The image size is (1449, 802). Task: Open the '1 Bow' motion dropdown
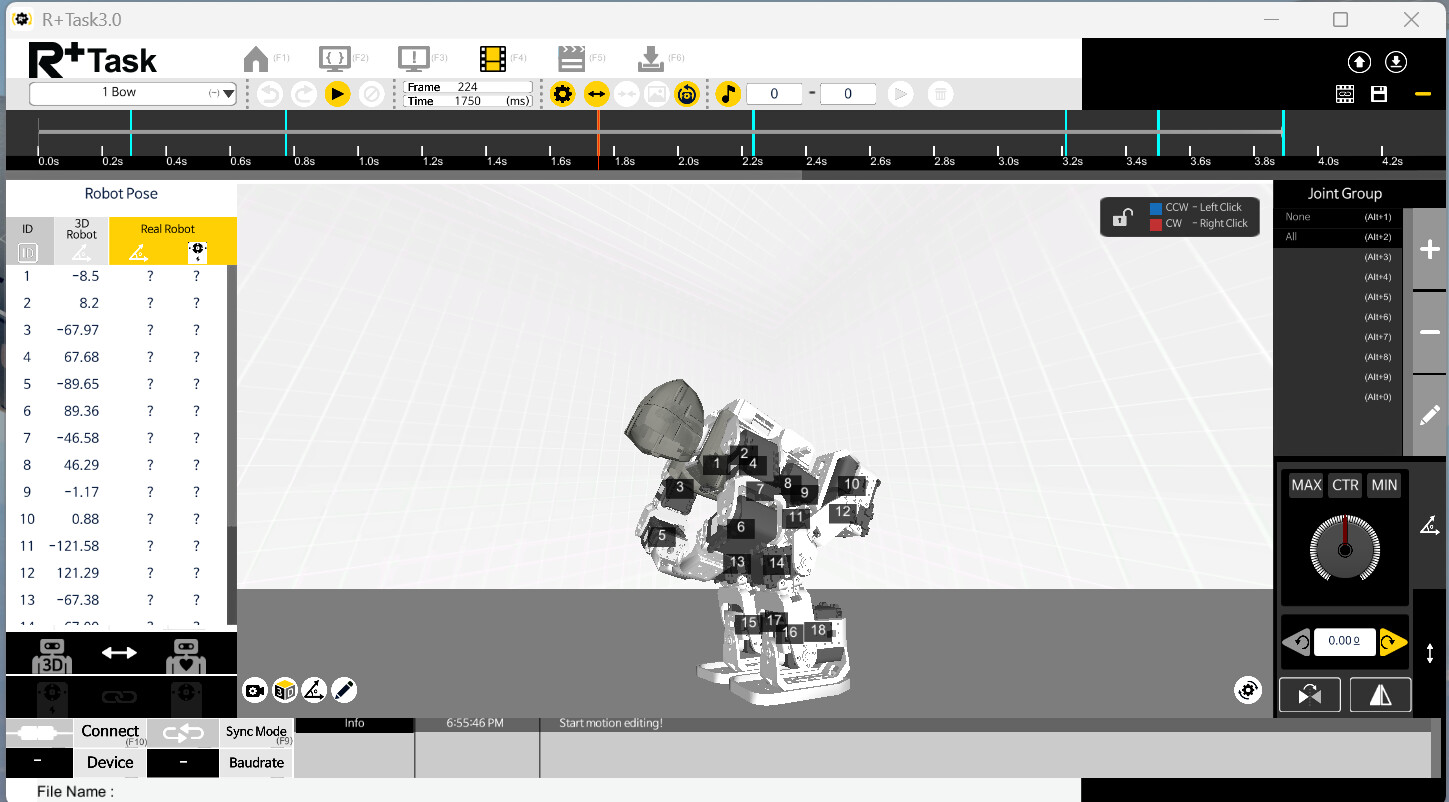coord(132,93)
